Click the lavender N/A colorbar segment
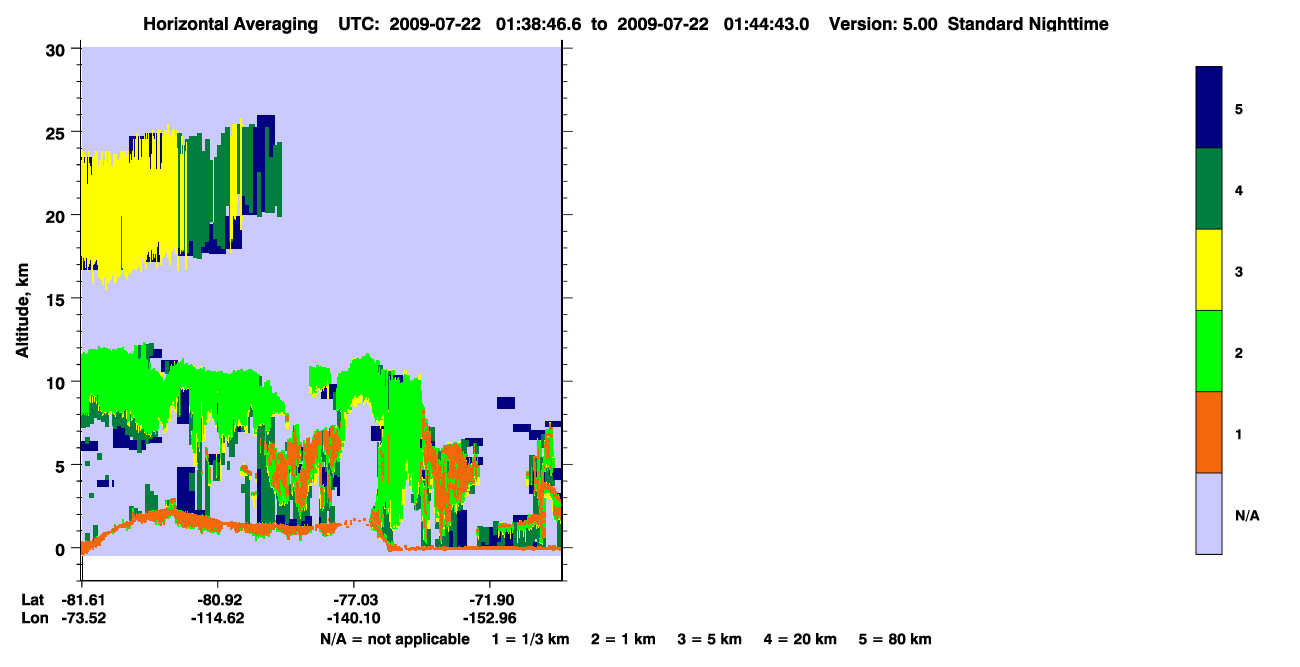This screenshot has width=1300, height=667. [x=1208, y=513]
